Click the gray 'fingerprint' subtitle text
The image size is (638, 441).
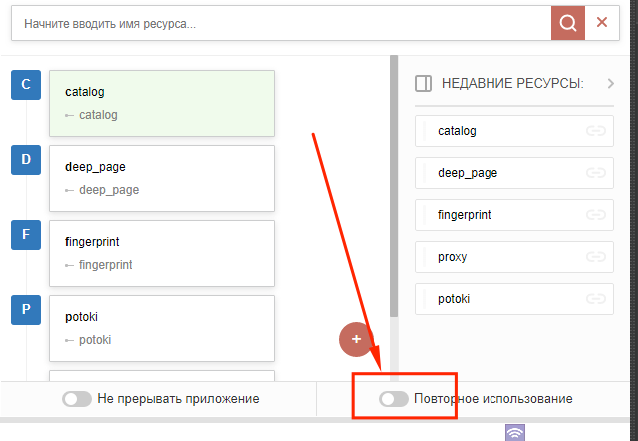pyautogui.click(x=105, y=265)
